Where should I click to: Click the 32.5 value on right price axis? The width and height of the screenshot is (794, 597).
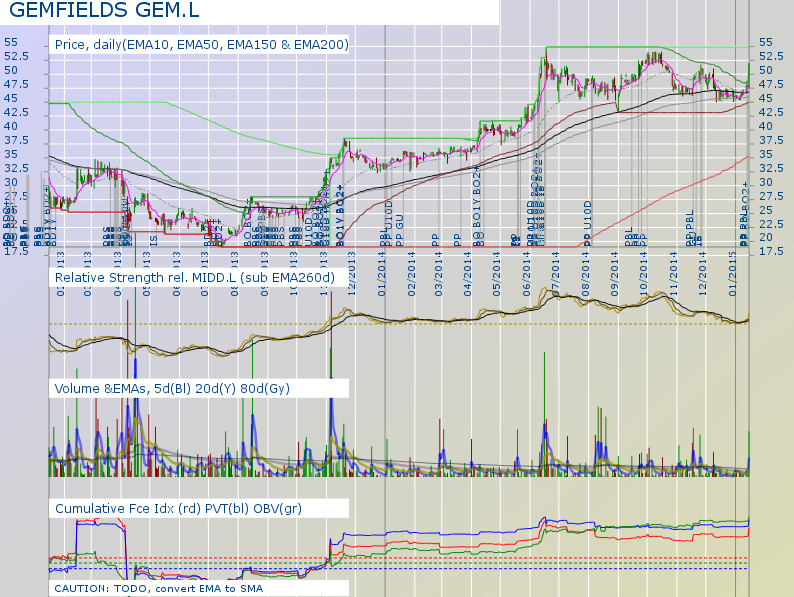[771, 168]
